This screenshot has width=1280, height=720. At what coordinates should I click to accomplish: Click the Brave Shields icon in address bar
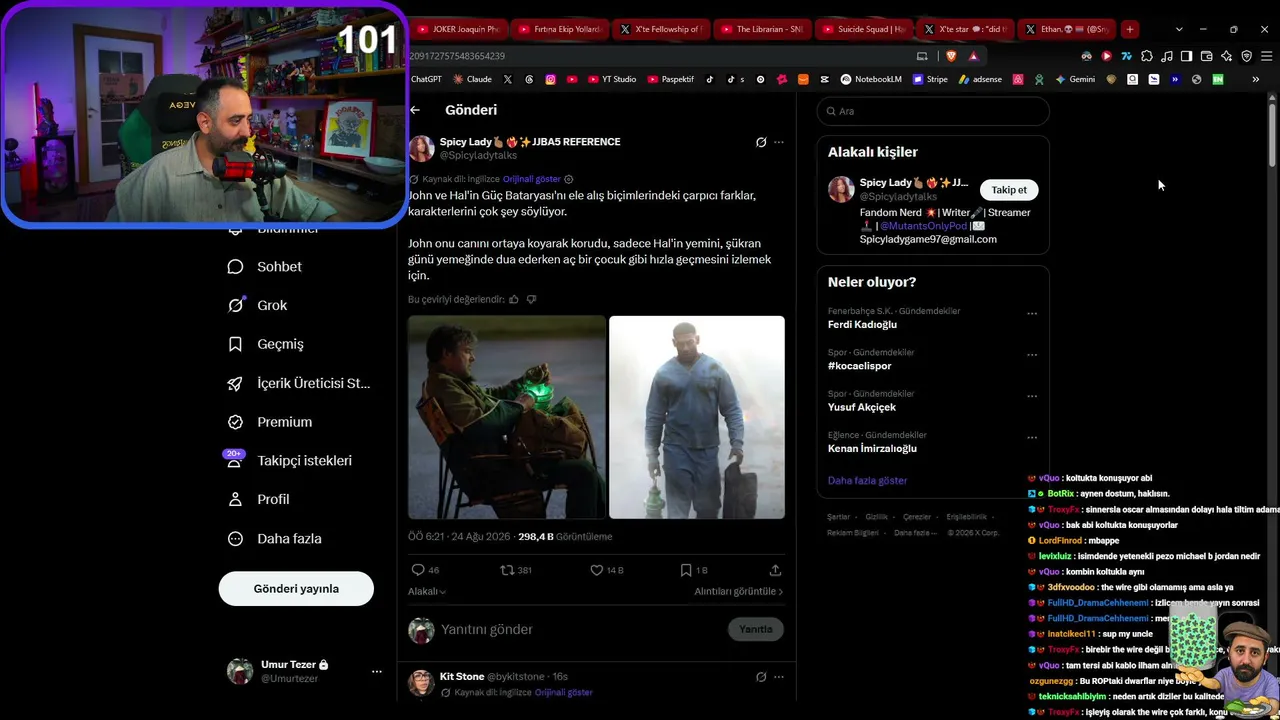951,56
